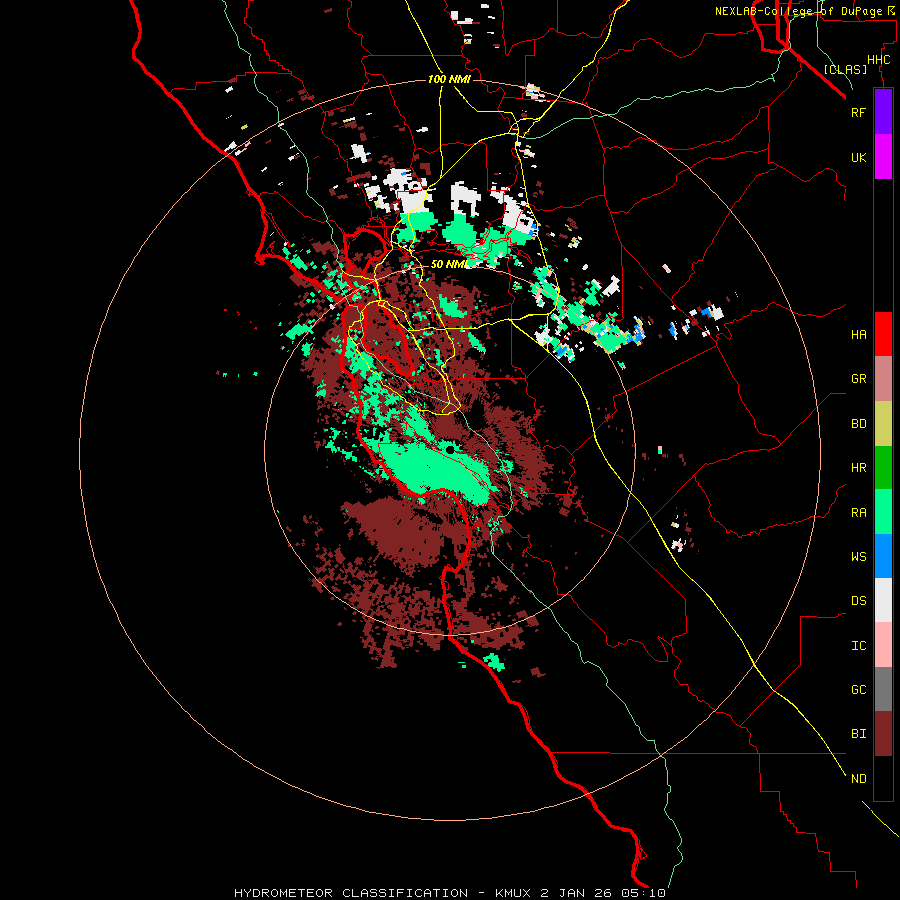The image size is (900, 900).
Task: Click the HHC product code text
Action: point(879,60)
